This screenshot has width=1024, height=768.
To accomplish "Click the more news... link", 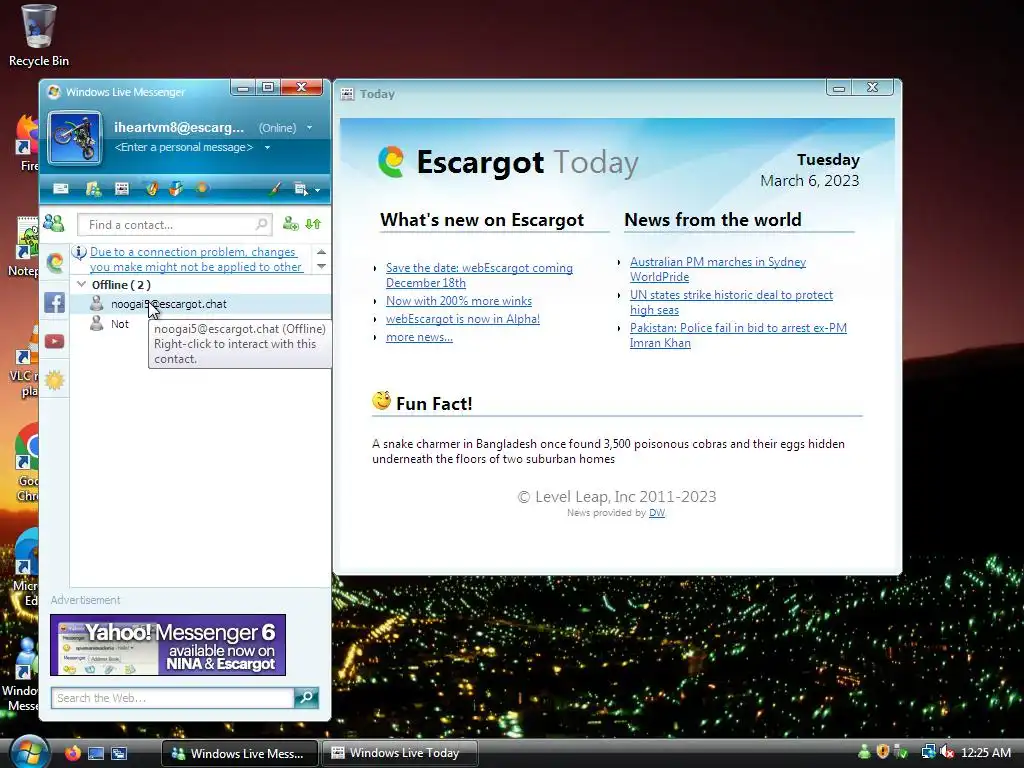I will tap(419, 337).
